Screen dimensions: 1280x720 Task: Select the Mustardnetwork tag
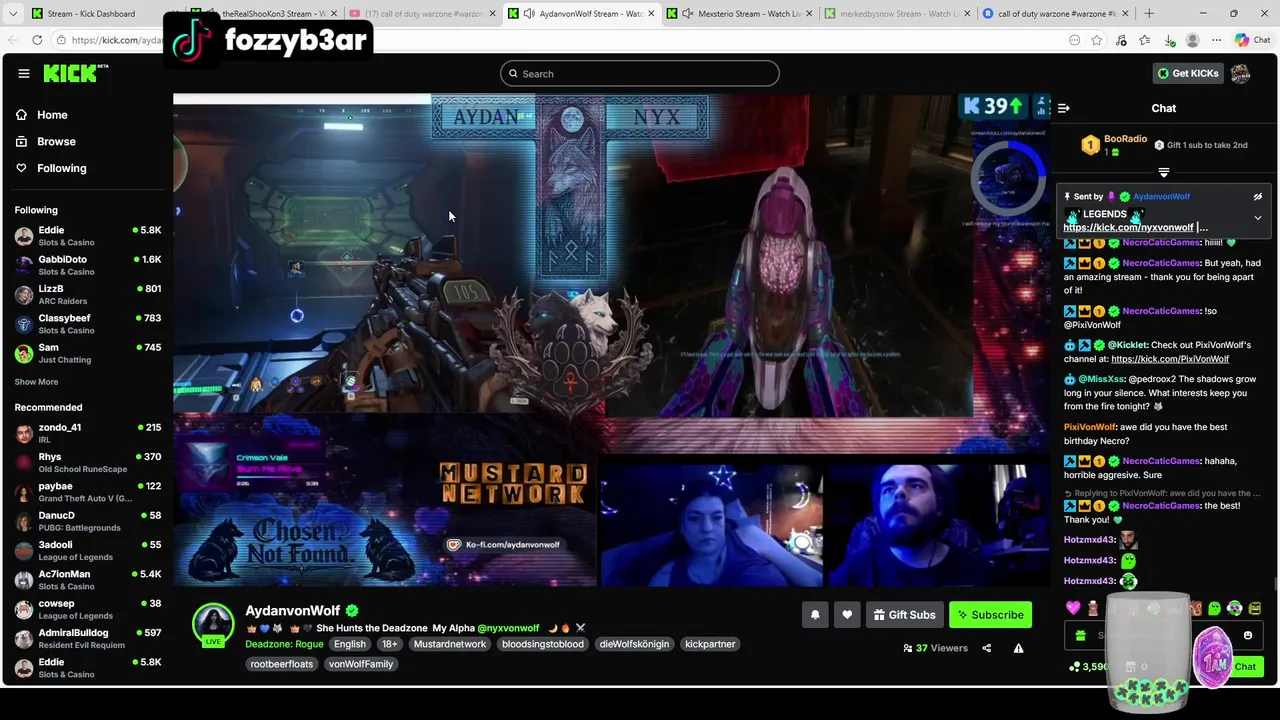450,644
